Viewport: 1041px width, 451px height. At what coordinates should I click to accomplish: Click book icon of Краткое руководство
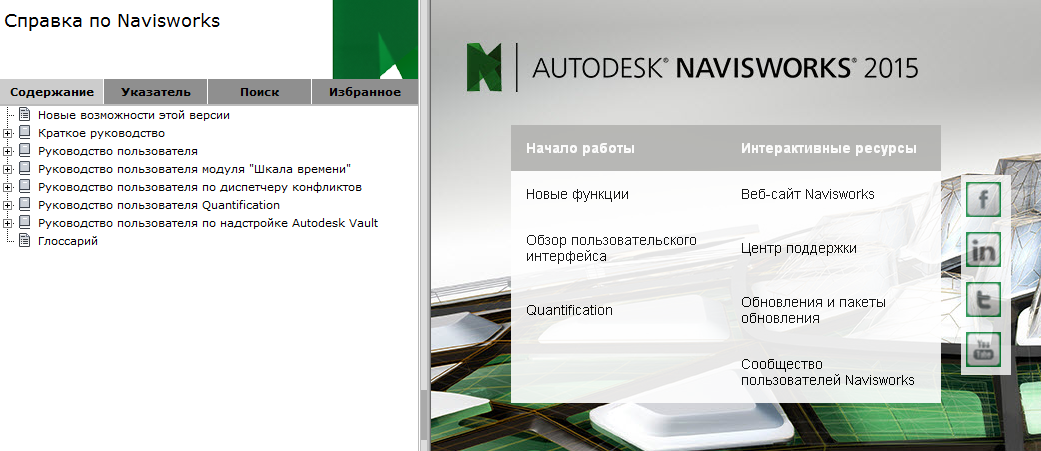tap(25, 132)
